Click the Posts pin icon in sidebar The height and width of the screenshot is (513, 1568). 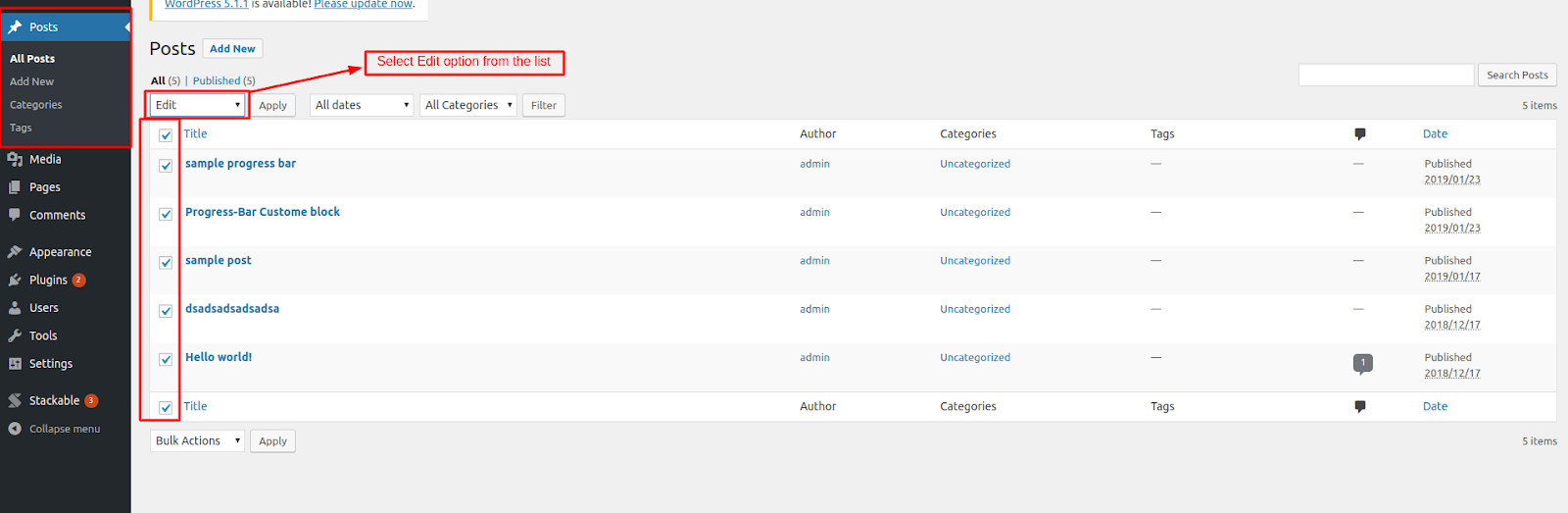(15, 27)
